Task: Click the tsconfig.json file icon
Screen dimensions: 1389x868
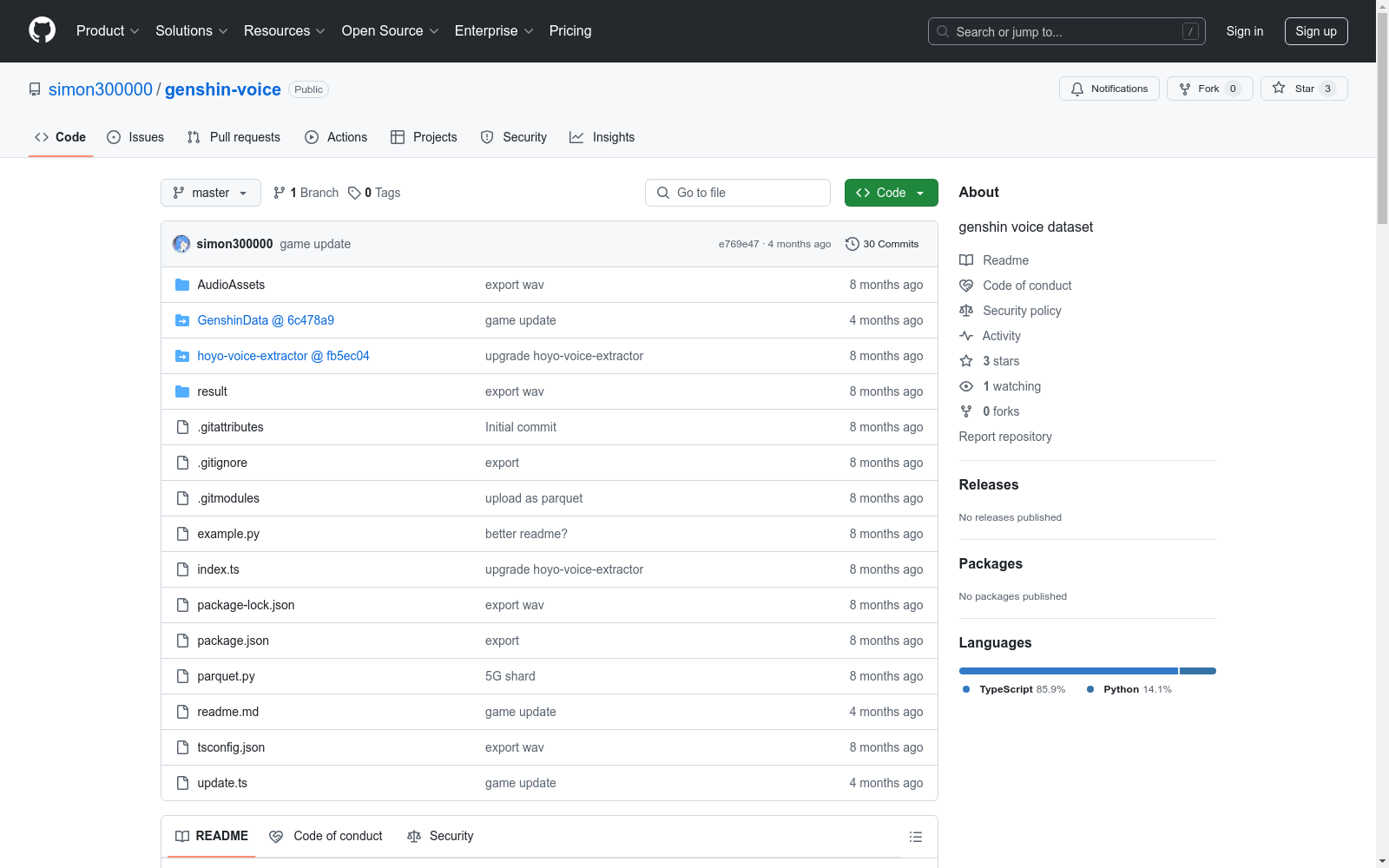Action: (x=182, y=747)
